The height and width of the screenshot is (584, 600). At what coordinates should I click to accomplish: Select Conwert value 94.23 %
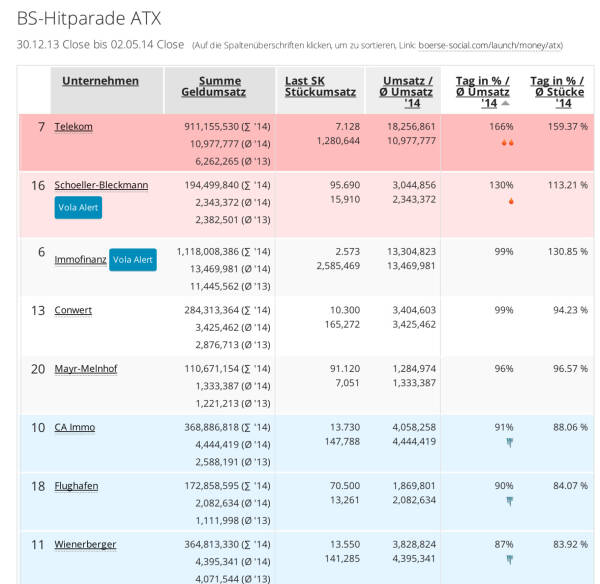[x=570, y=310]
